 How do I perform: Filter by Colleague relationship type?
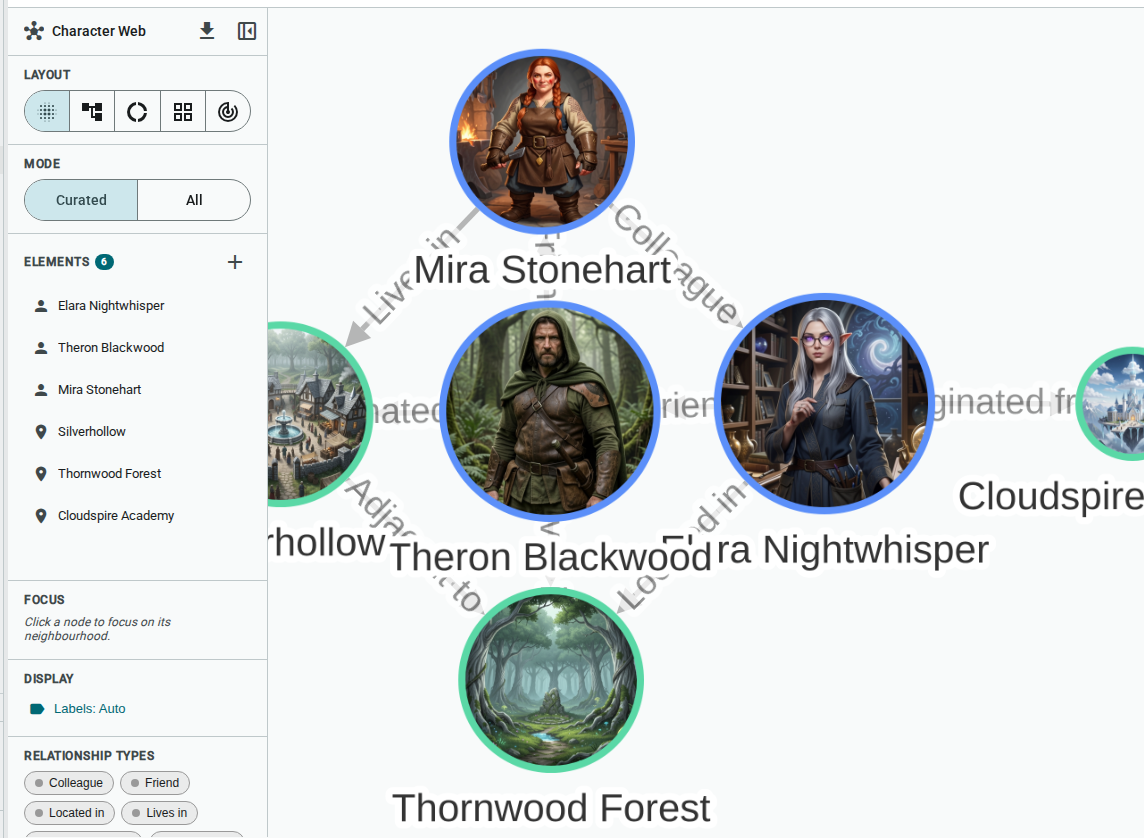click(69, 783)
